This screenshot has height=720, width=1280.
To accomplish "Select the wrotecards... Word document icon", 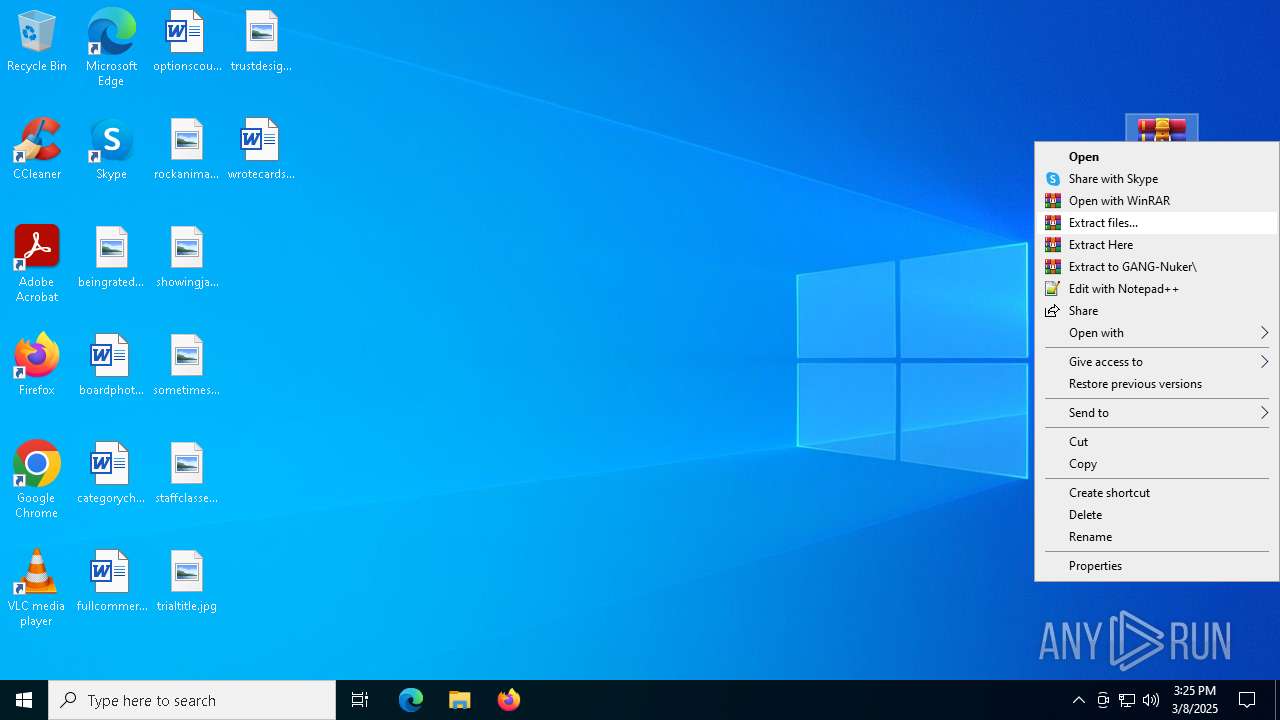I will tap(261, 150).
